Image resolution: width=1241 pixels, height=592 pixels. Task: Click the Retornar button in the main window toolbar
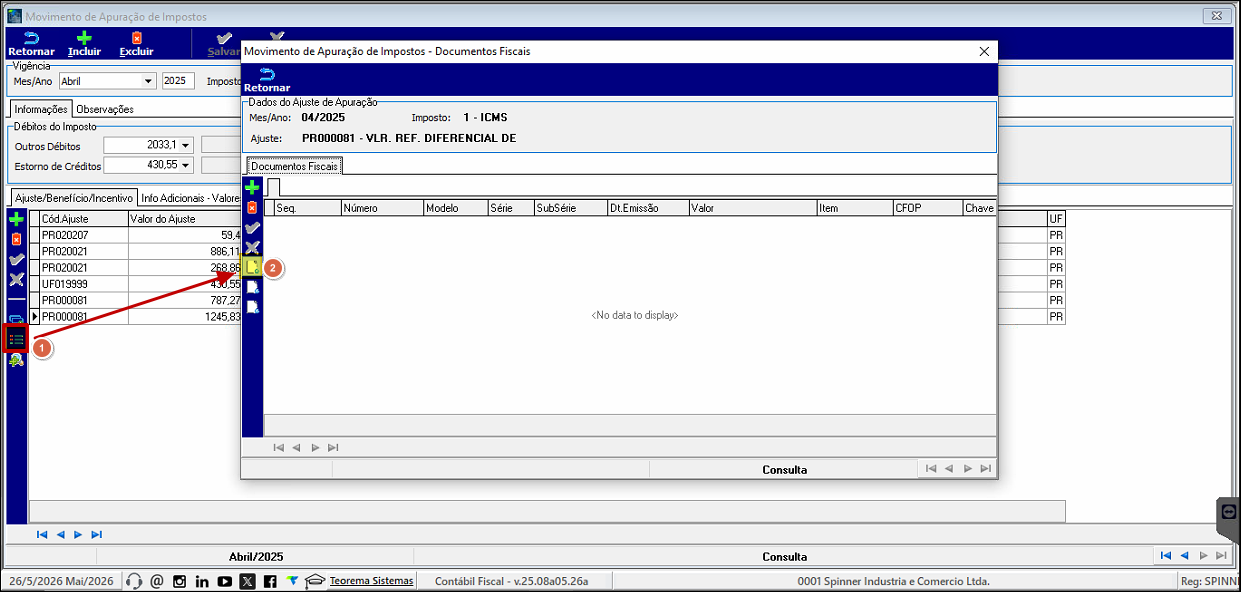tap(31, 44)
